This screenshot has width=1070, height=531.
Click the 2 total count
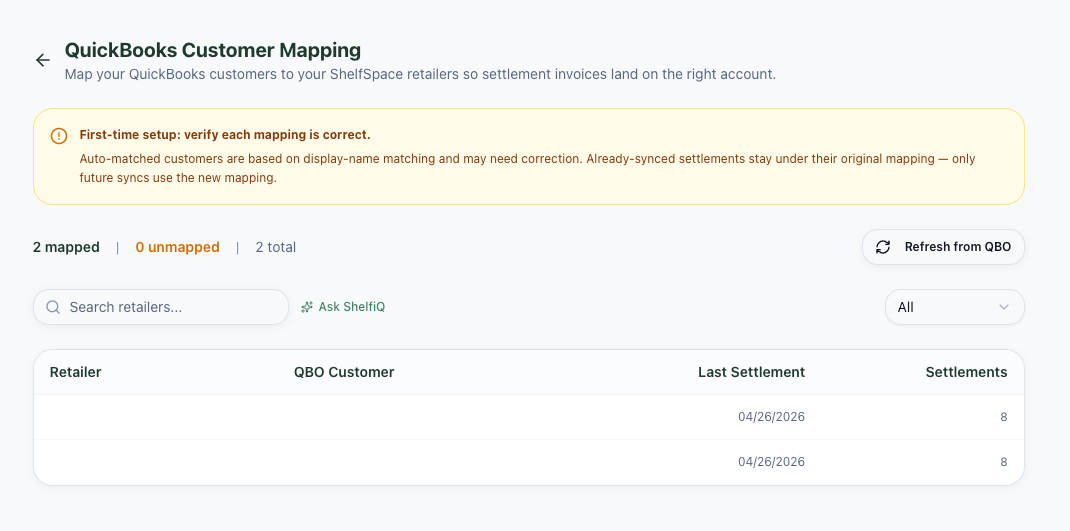[x=276, y=247]
